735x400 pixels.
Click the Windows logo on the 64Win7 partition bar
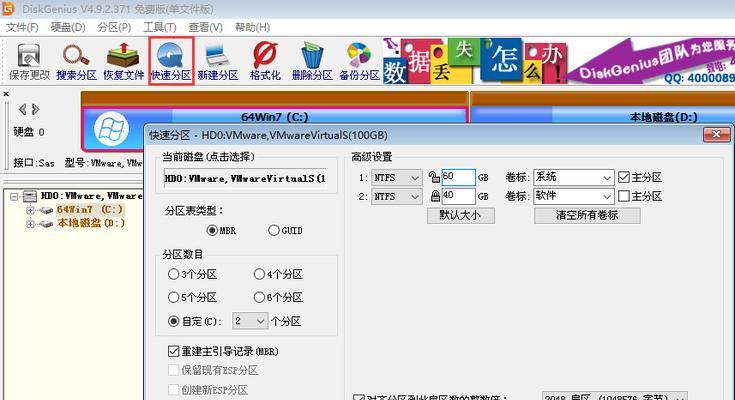click(x=111, y=129)
